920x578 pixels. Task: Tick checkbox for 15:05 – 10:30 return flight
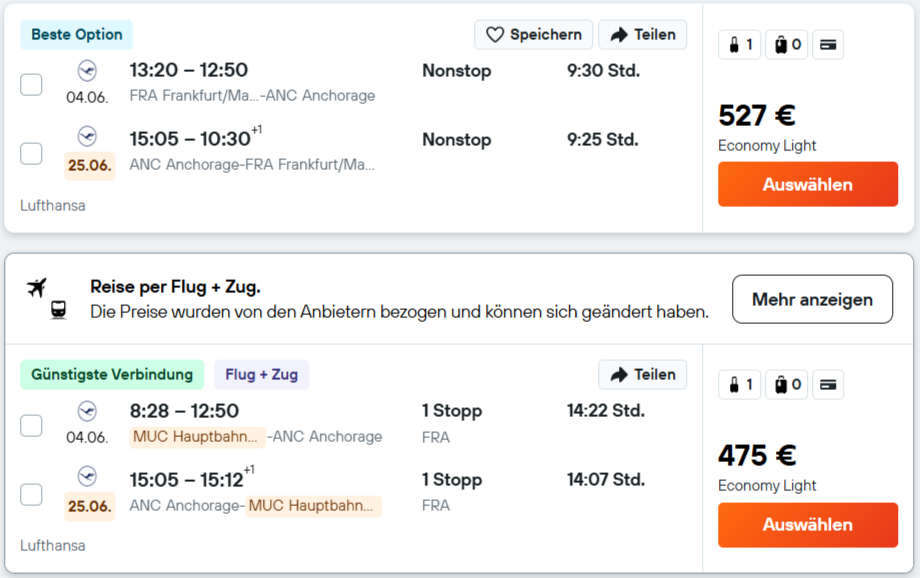click(32, 153)
